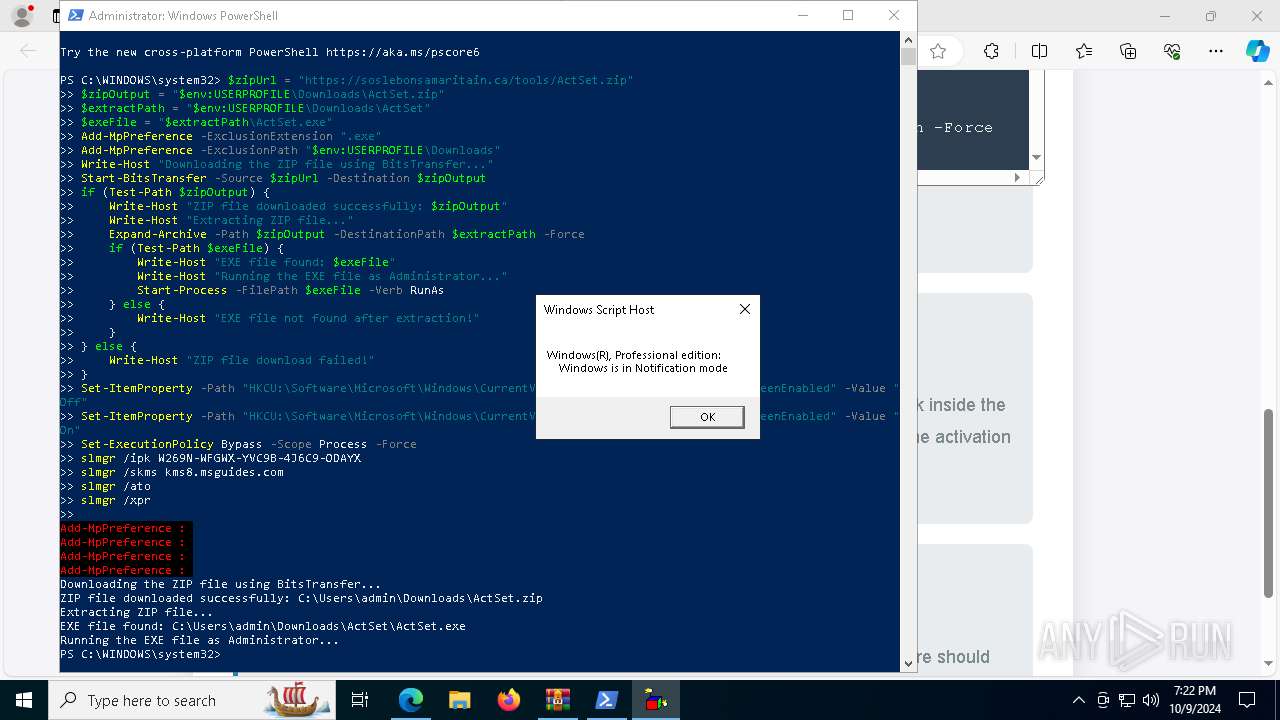Click the code box scroll-right arrow in Edge
This screenshot has height=720, width=1280.
pos(1018,177)
